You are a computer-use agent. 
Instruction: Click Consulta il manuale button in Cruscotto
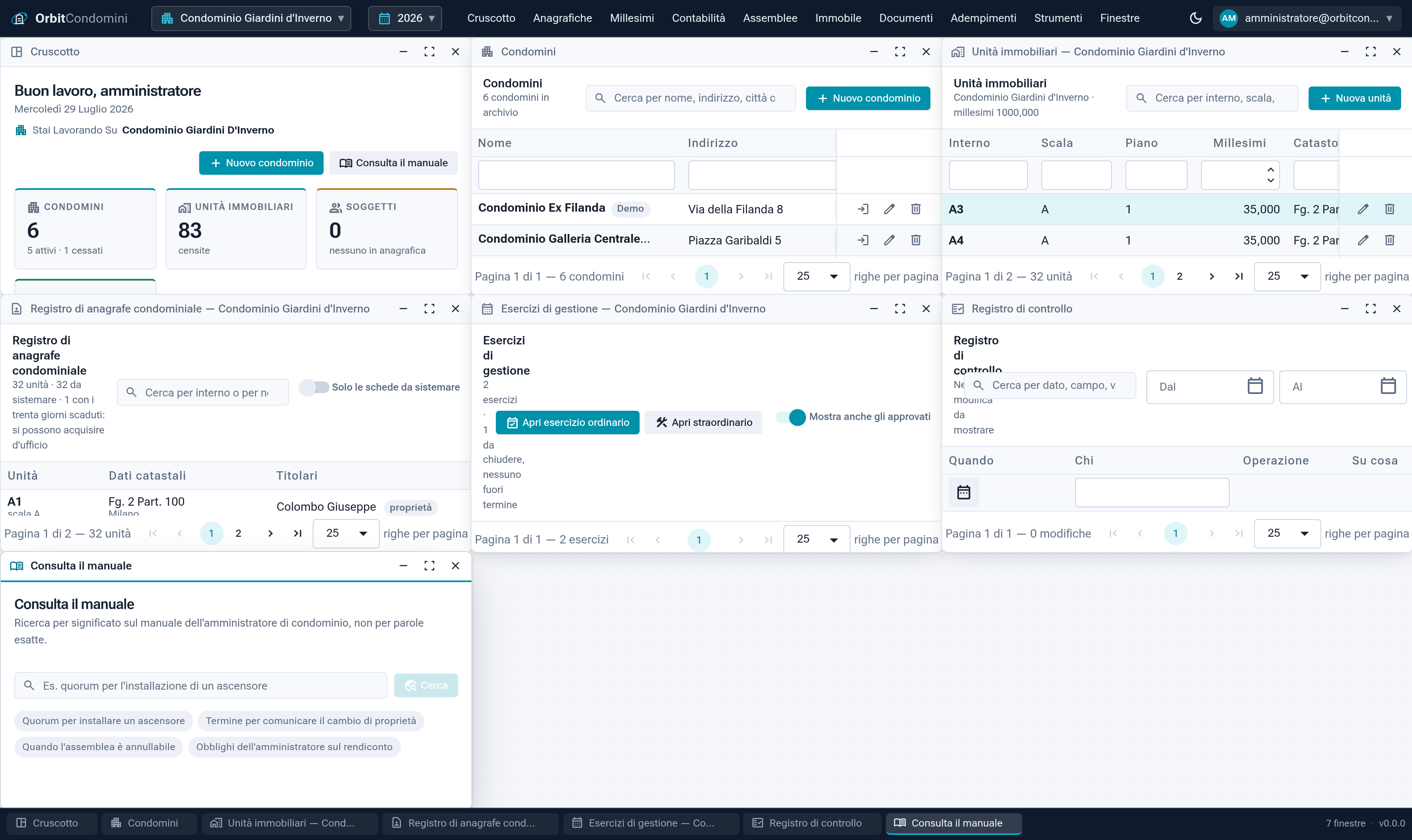394,163
